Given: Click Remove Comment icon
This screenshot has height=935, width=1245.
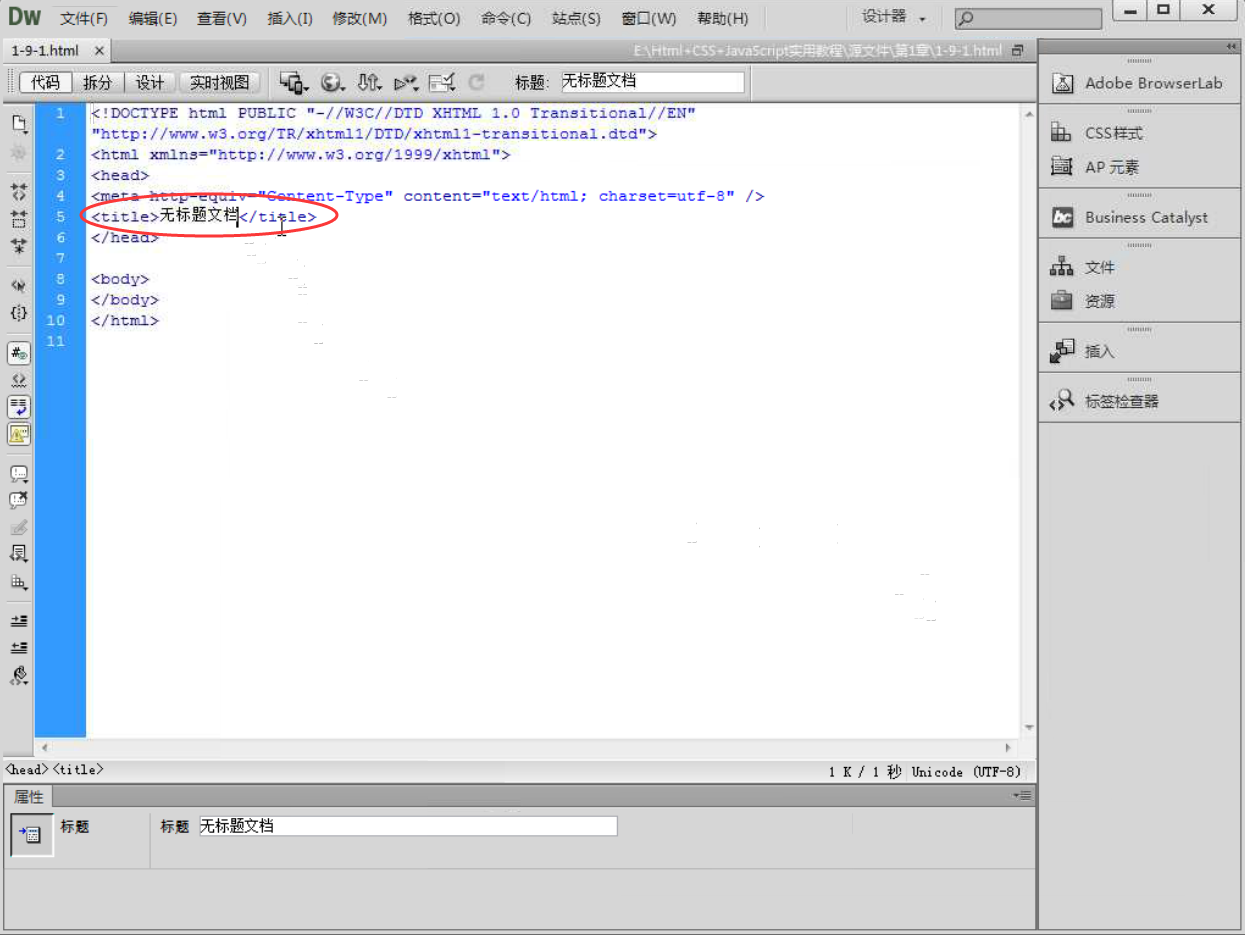Looking at the screenshot, I should (x=19, y=500).
